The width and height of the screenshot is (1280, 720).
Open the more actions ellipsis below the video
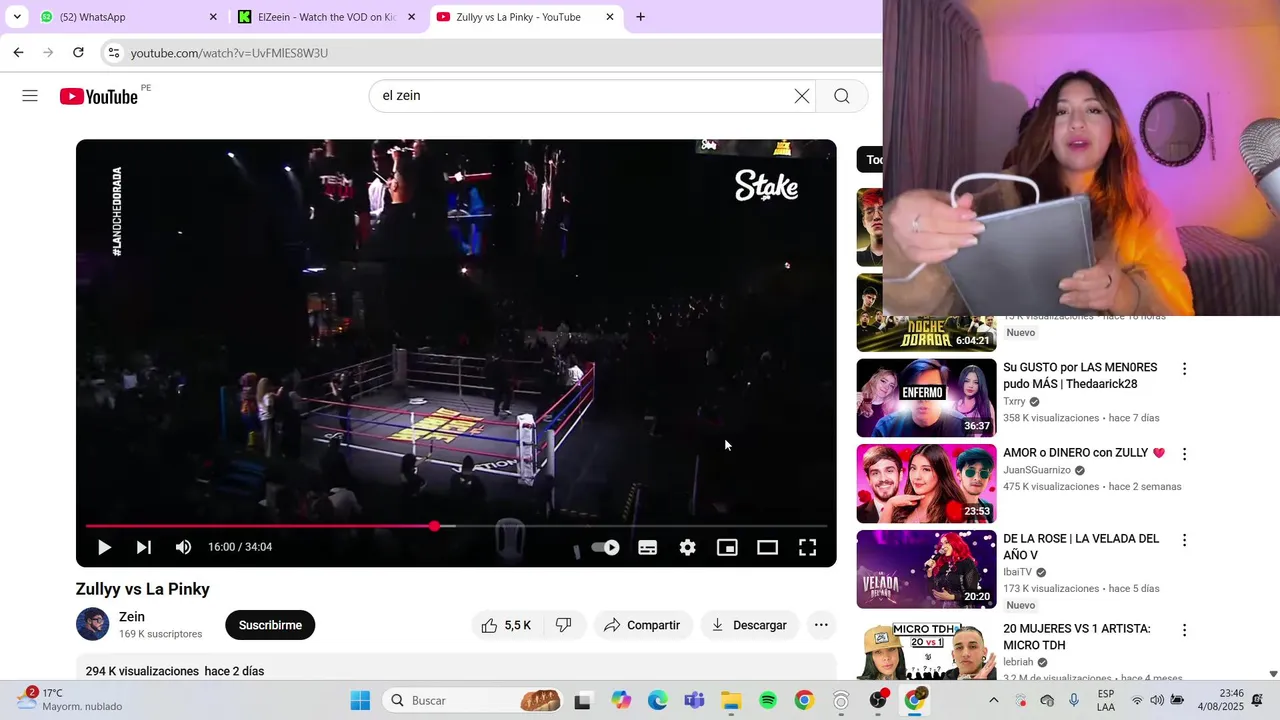coord(821,625)
